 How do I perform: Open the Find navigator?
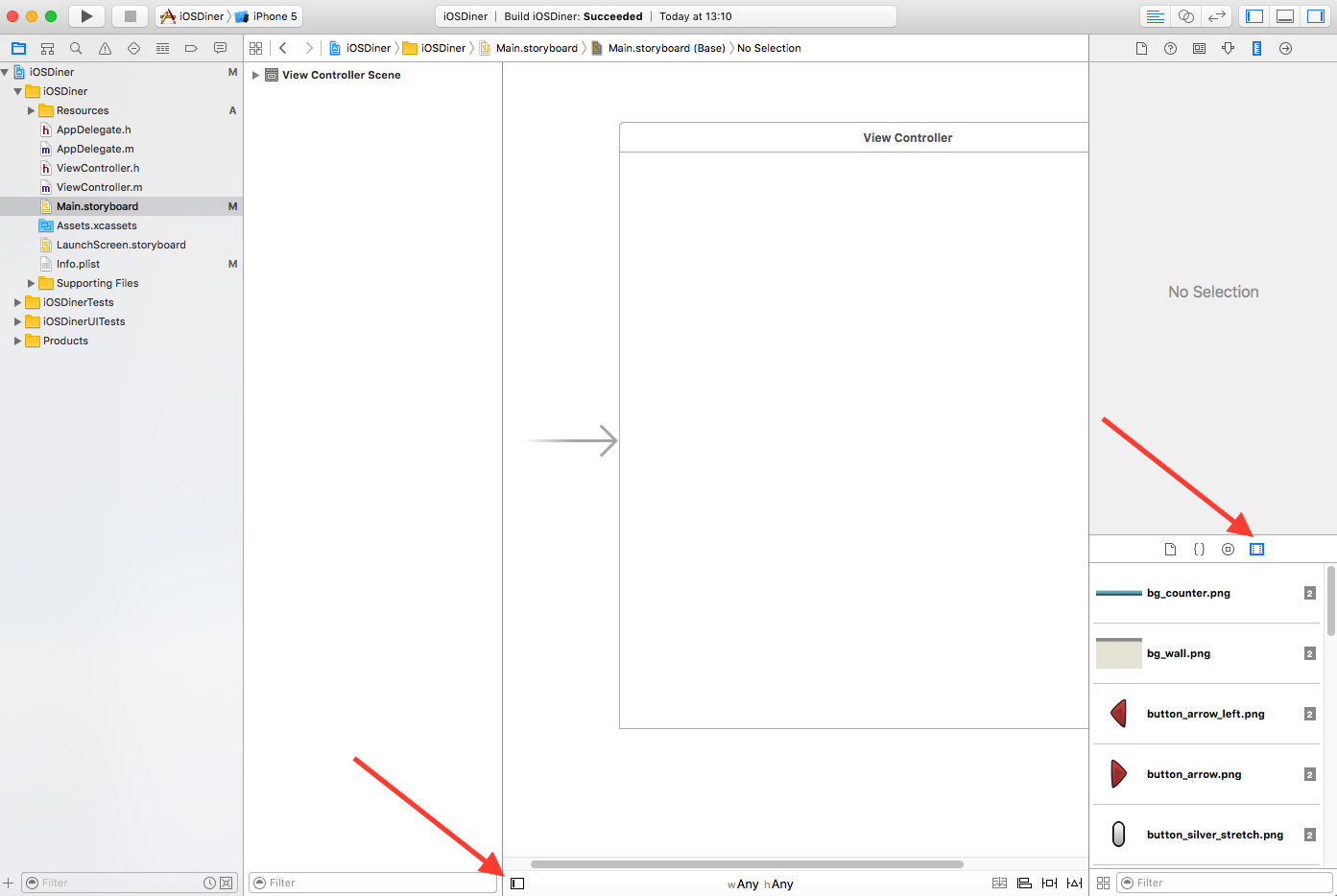(x=76, y=48)
